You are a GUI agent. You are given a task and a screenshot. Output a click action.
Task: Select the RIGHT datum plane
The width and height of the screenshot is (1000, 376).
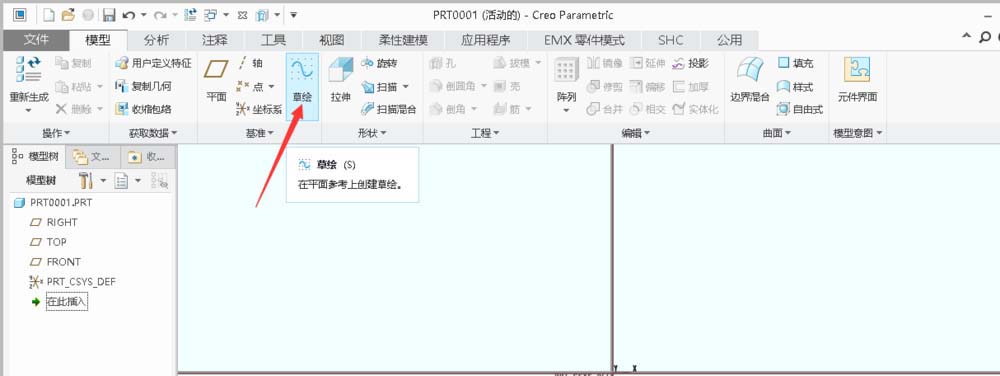point(54,222)
